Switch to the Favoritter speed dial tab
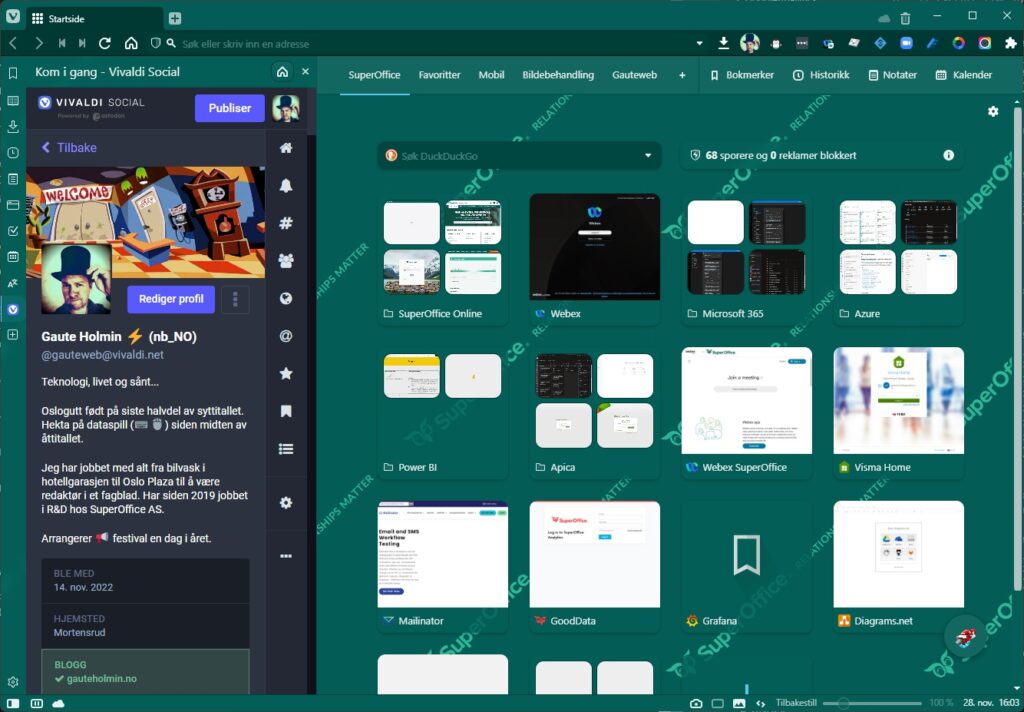 click(440, 75)
